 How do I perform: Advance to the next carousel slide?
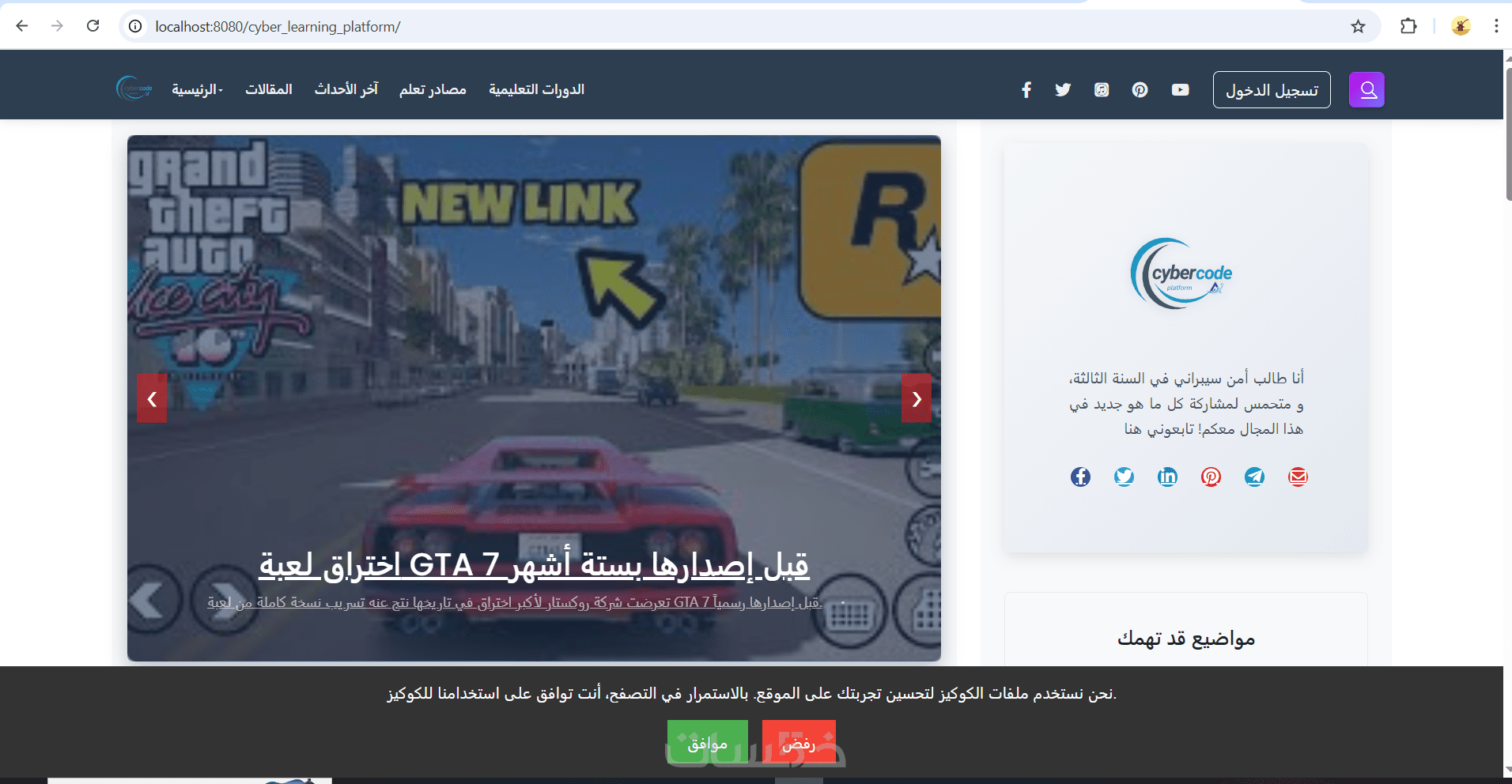[x=917, y=398]
